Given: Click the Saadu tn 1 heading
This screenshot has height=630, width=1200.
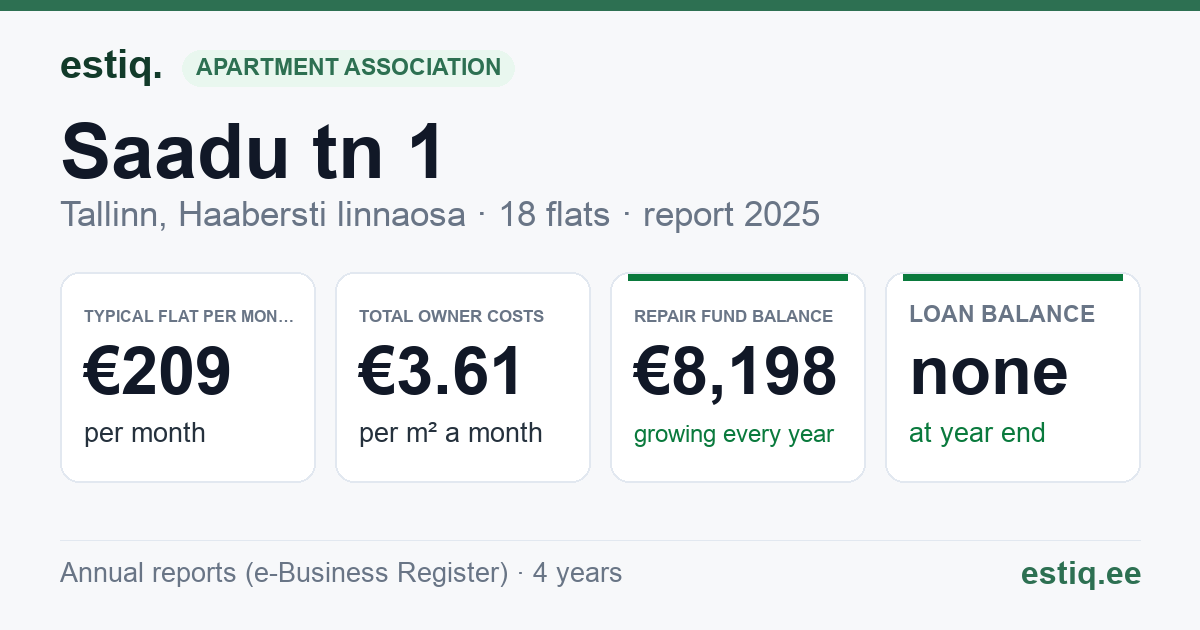Looking at the screenshot, I should (x=253, y=152).
